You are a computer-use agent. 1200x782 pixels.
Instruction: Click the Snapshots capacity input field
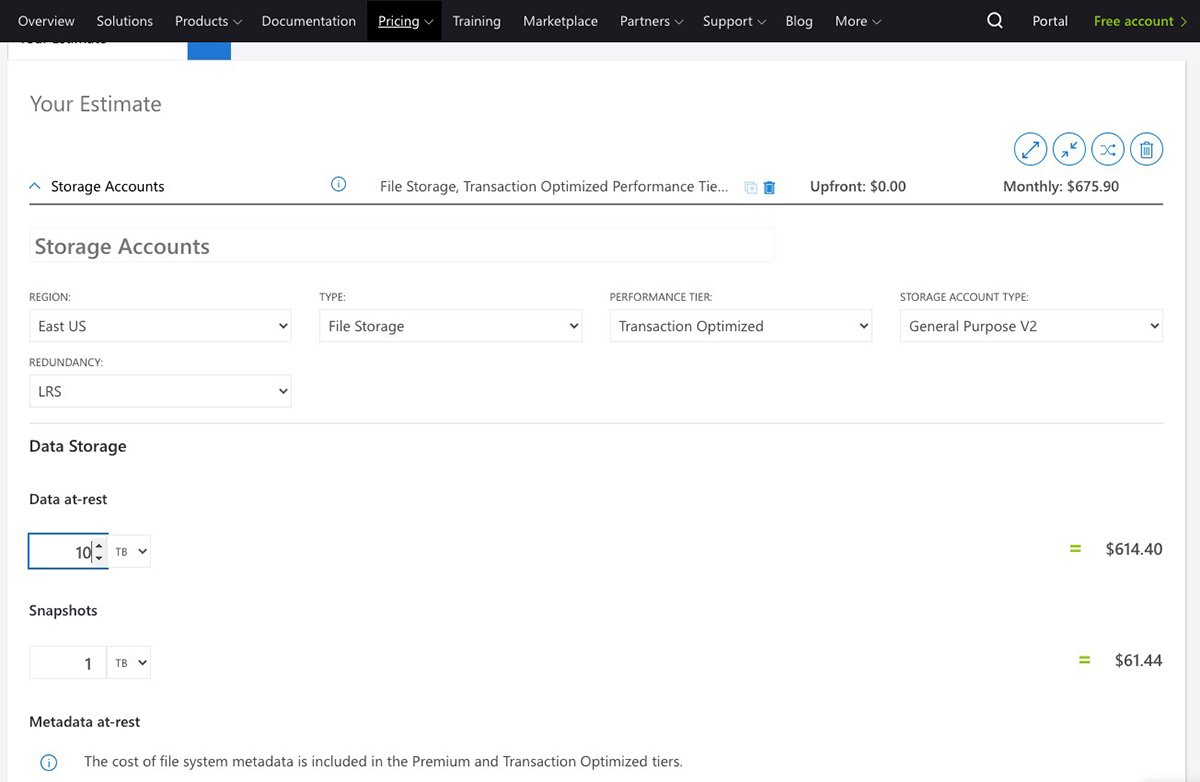pos(65,662)
